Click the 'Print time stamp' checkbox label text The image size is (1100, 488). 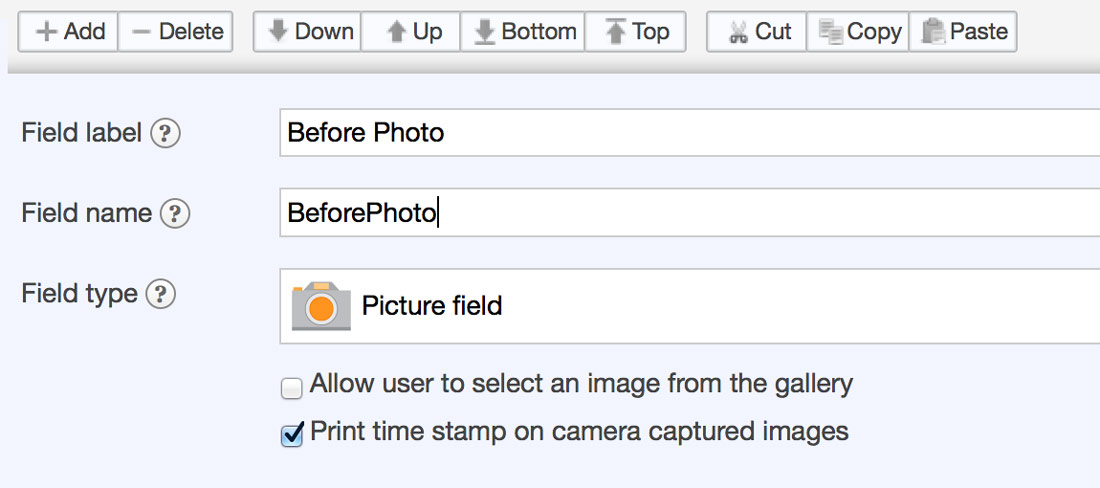pos(579,431)
